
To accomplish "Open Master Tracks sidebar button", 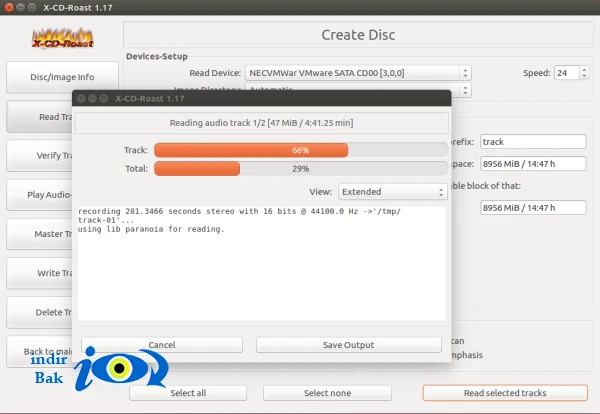I will click(x=39, y=233).
